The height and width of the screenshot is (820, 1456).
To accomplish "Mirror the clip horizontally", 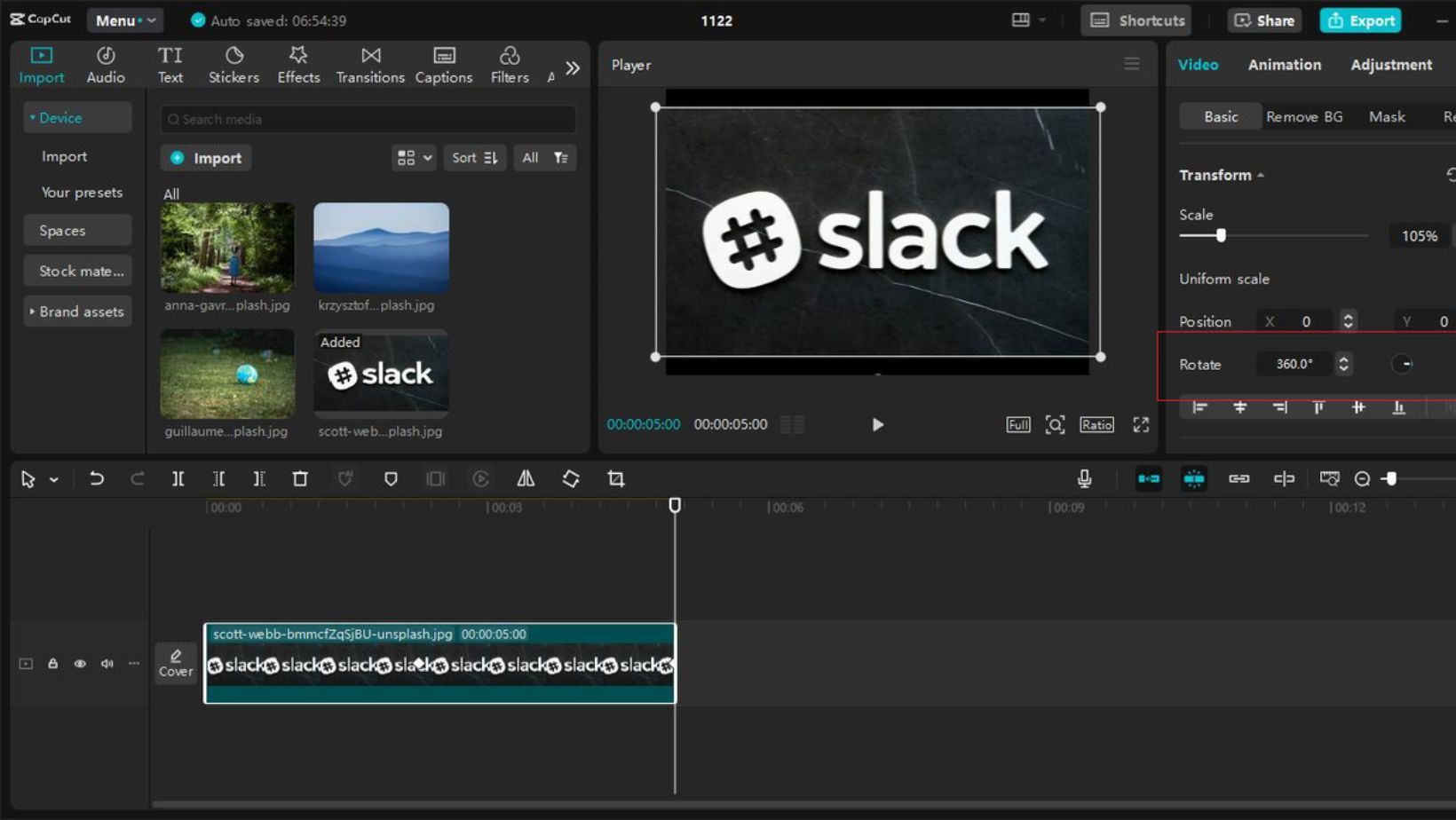I will [x=526, y=479].
